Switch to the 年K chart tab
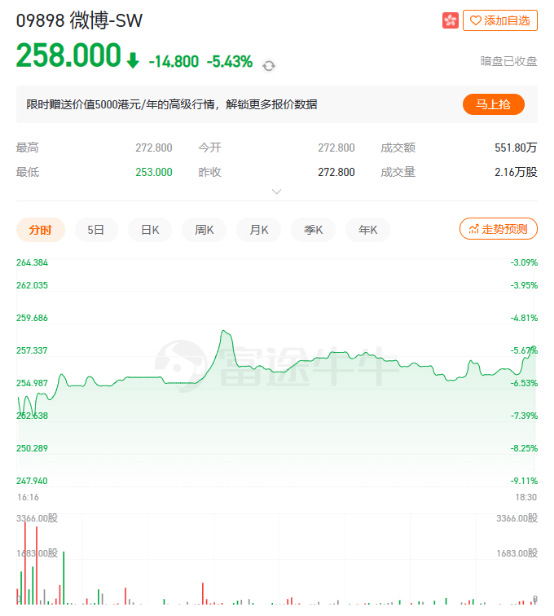 (x=367, y=230)
